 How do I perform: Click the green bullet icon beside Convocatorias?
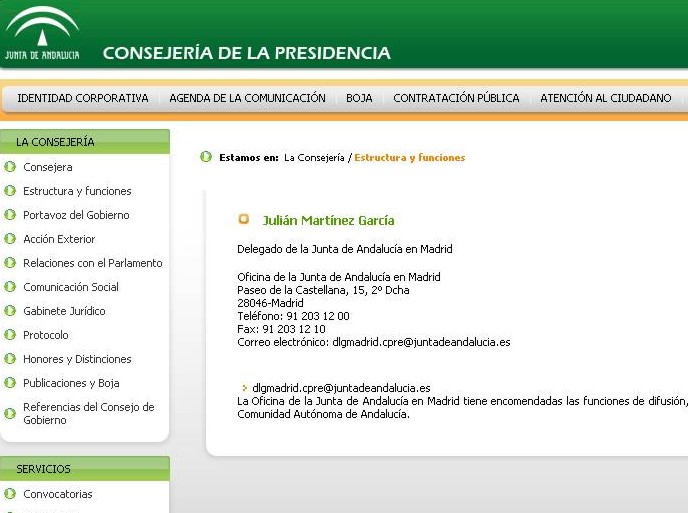click(10, 494)
